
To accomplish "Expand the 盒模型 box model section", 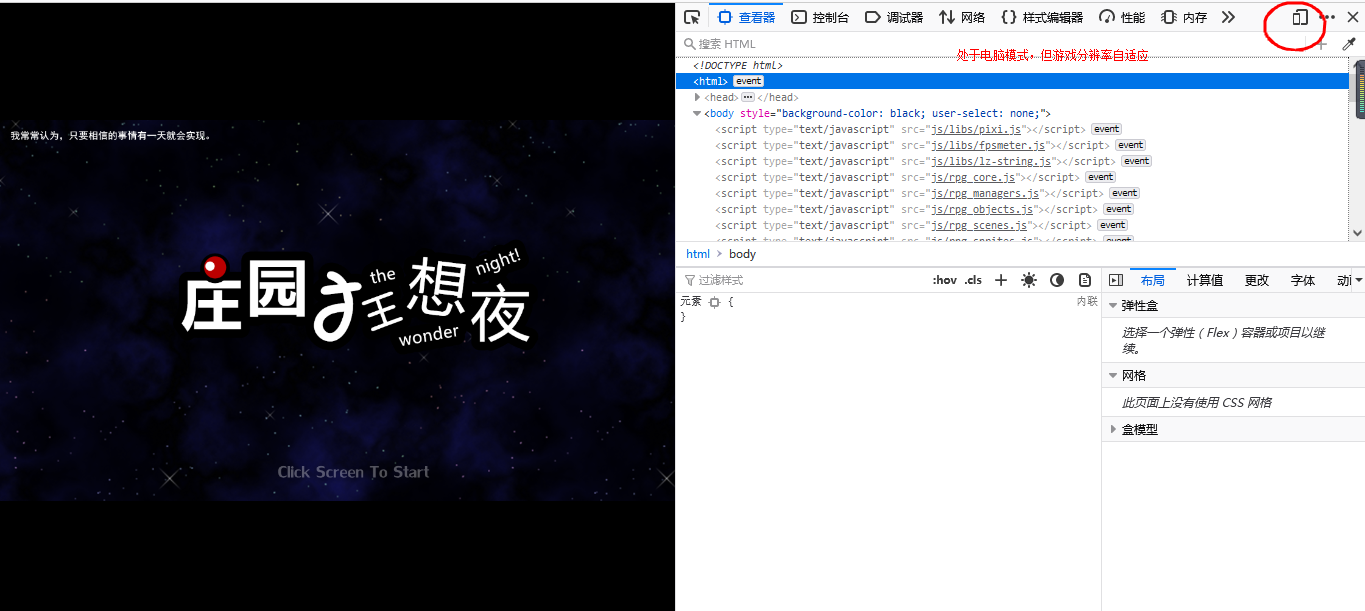I will click(1234, 429).
